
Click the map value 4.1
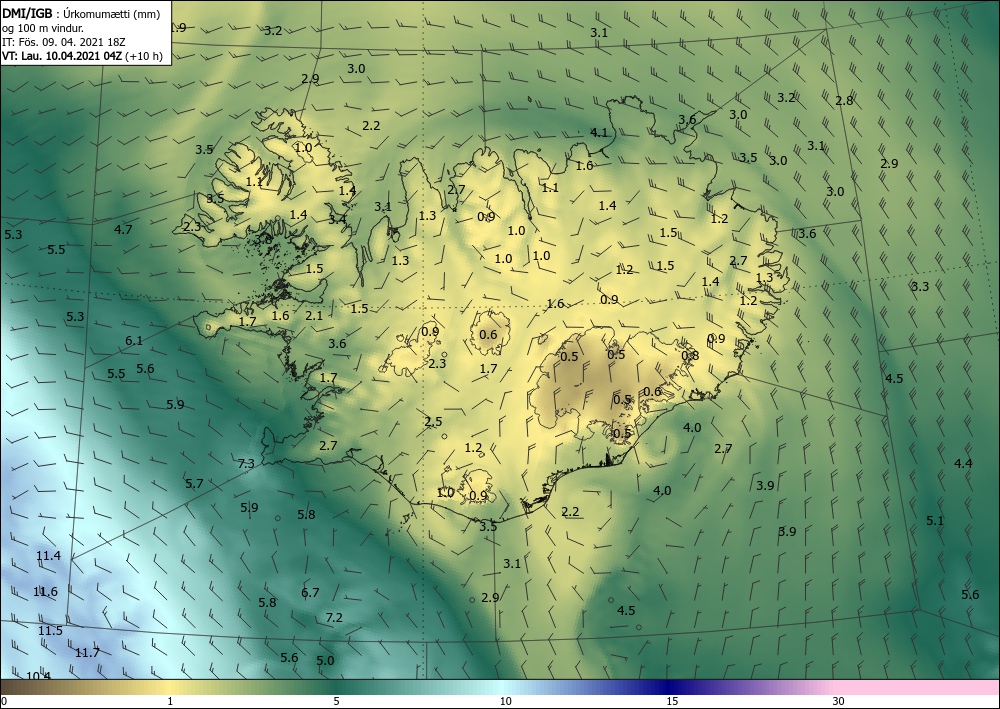[x=599, y=133]
